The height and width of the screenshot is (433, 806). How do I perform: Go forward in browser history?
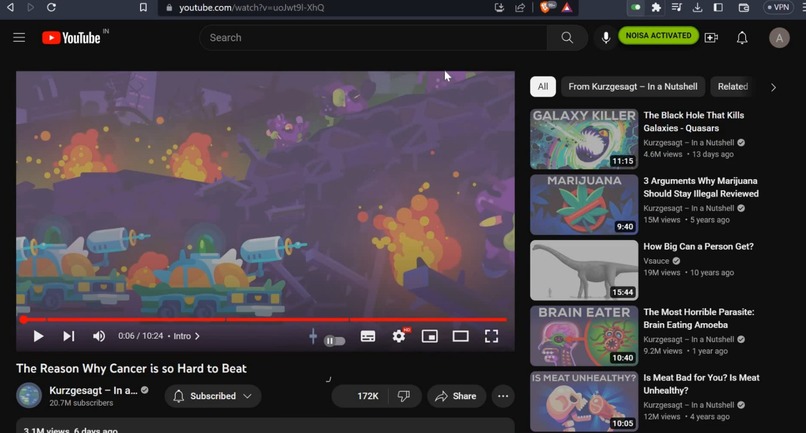[x=30, y=7]
